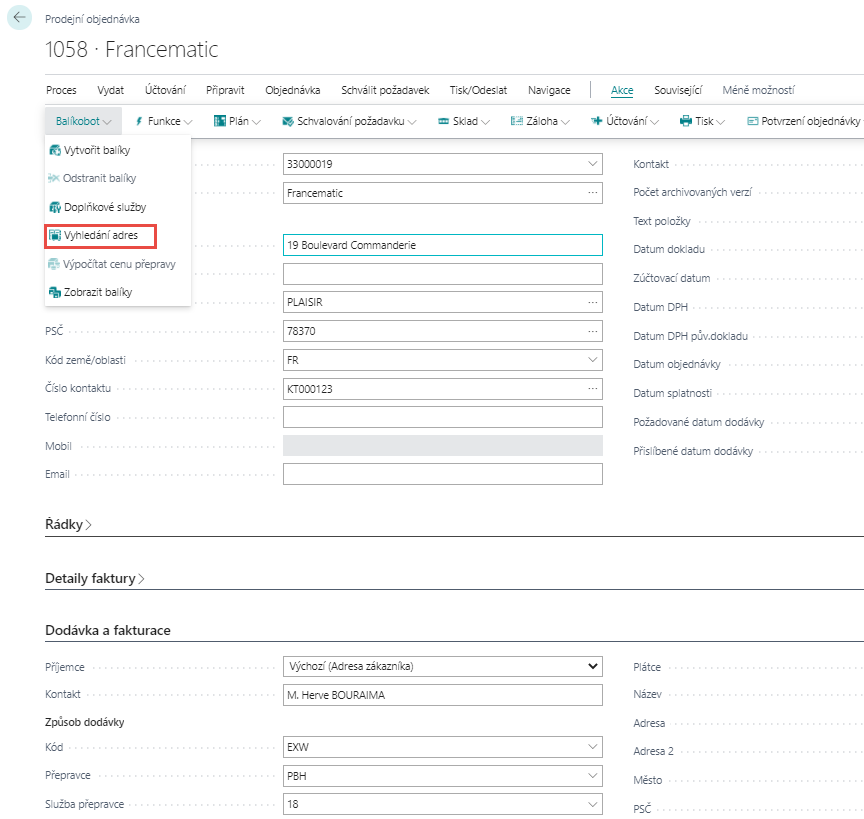The width and height of the screenshot is (864, 819).
Task: Click the Tisk printer icon
Action: click(686, 121)
